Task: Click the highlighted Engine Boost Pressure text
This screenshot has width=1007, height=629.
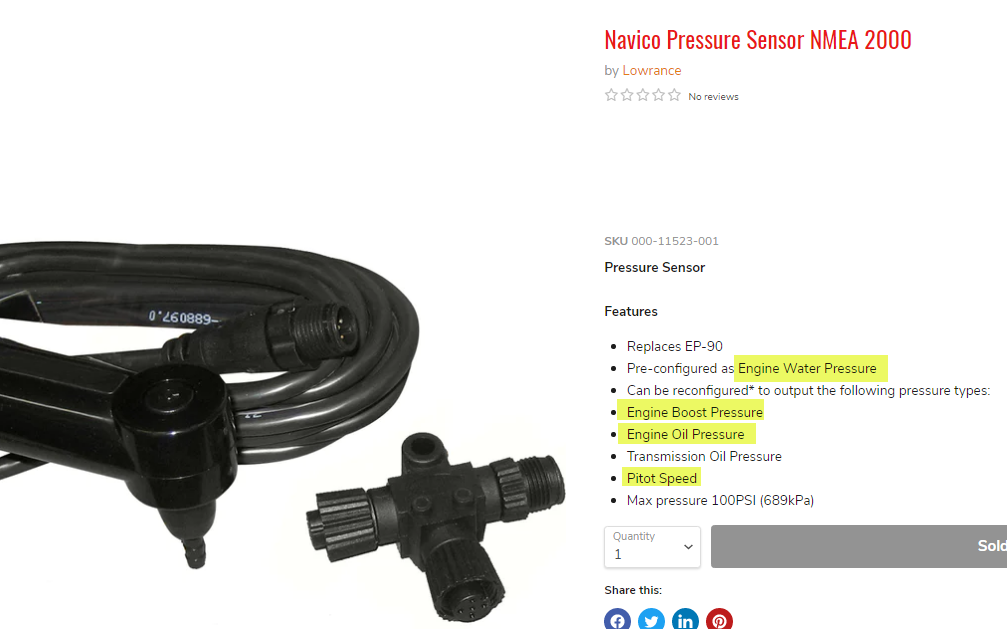Action: pyautogui.click(x=695, y=412)
